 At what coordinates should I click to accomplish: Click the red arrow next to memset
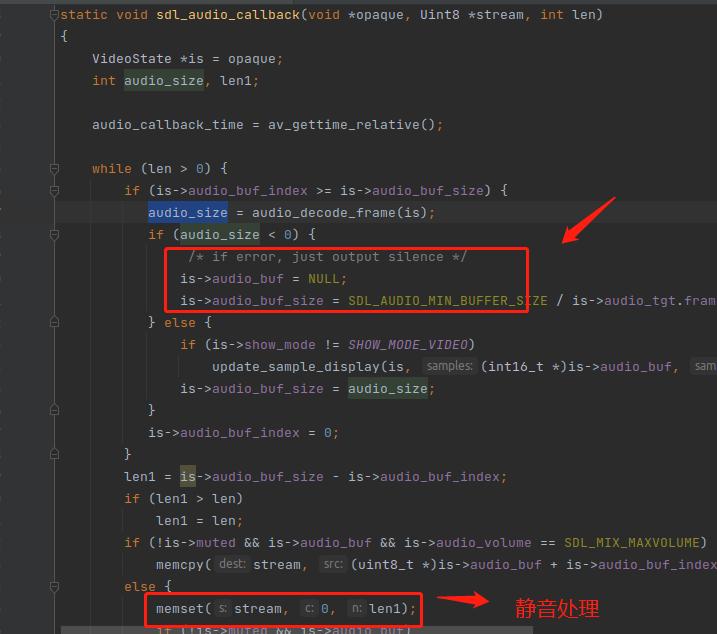(x=465, y=602)
